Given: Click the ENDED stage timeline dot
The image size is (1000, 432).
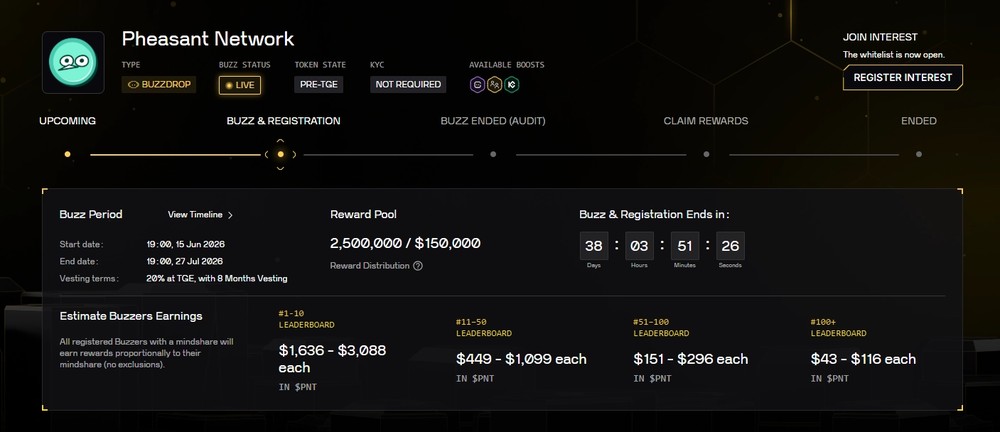Looking at the screenshot, I should [x=918, y=154].
